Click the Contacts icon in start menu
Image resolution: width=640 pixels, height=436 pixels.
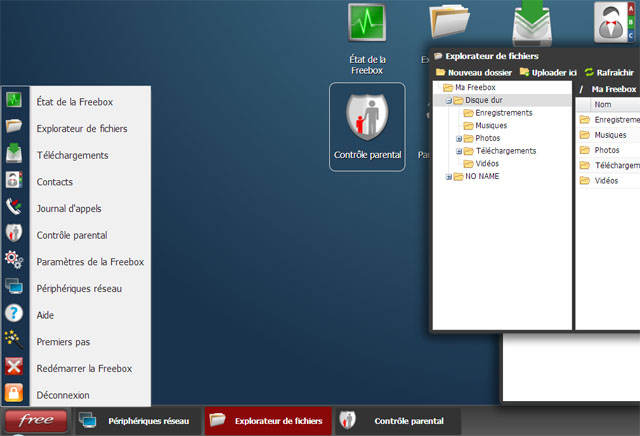[x=14, y=180]
